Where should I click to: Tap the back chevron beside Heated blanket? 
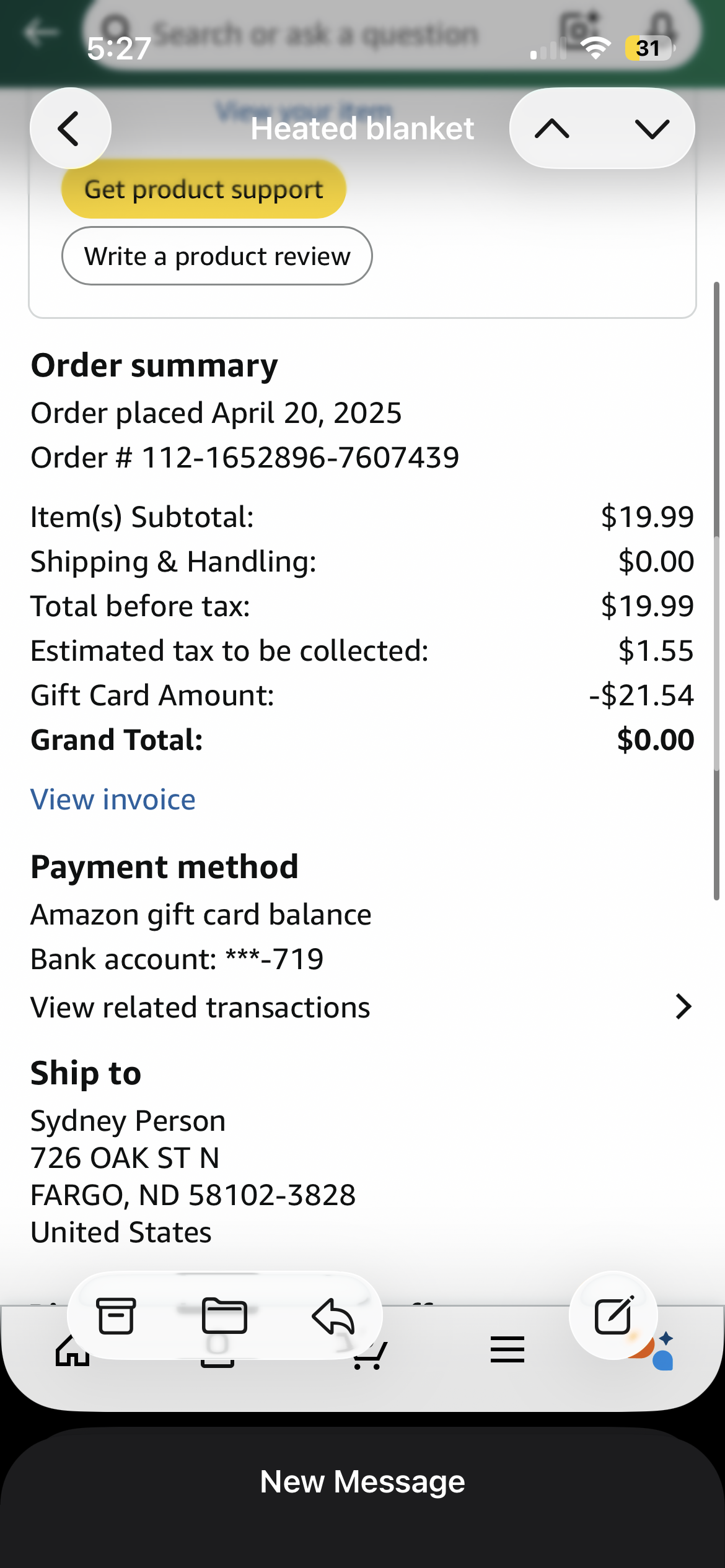tap(70, 128)
